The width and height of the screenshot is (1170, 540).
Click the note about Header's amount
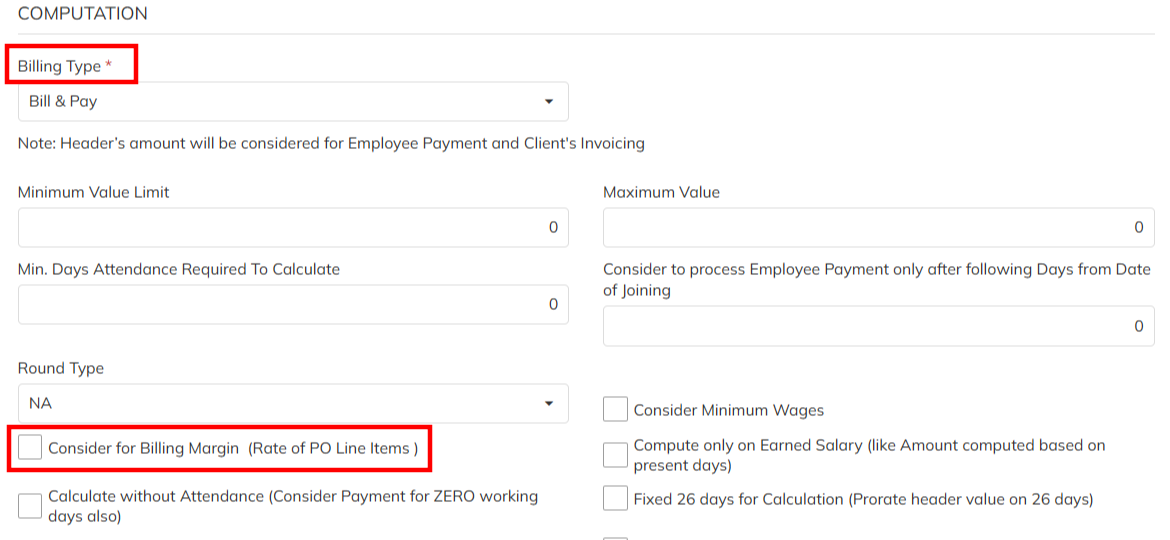coord(331,143)
